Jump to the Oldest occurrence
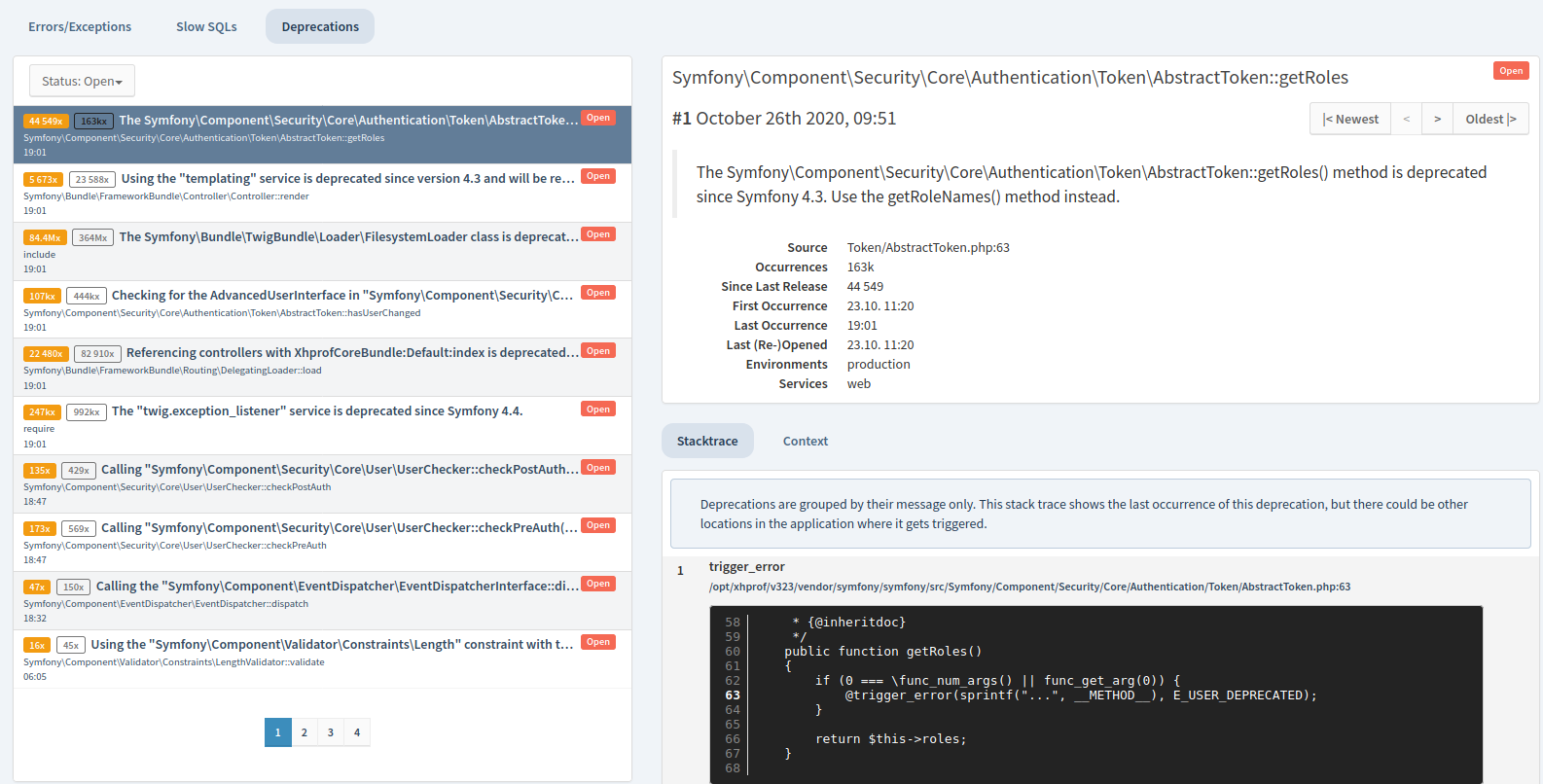Screen dimensions: 1543x784 [1490, 119]
